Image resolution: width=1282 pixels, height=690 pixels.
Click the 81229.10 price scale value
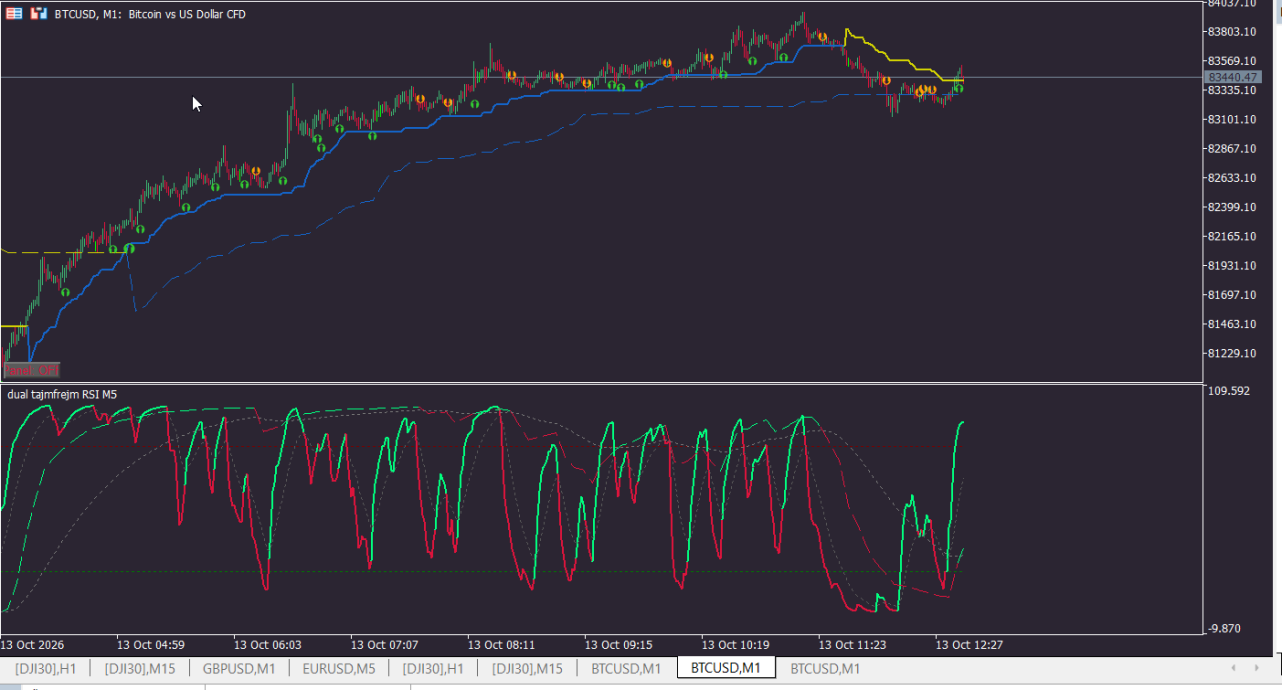(1232, 354)
